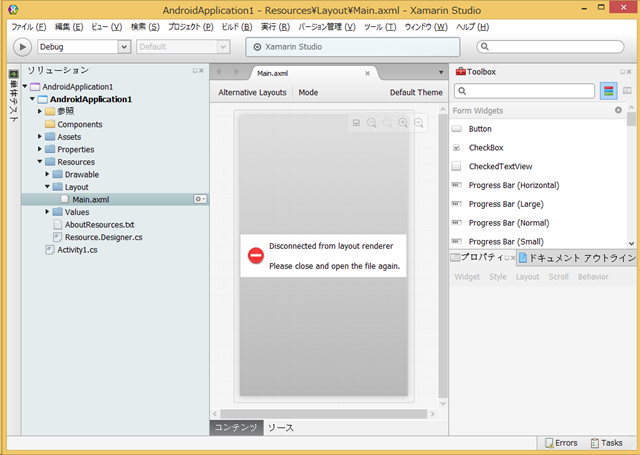
Task: Close the Main.axml tab
Action: coord(367,73)
